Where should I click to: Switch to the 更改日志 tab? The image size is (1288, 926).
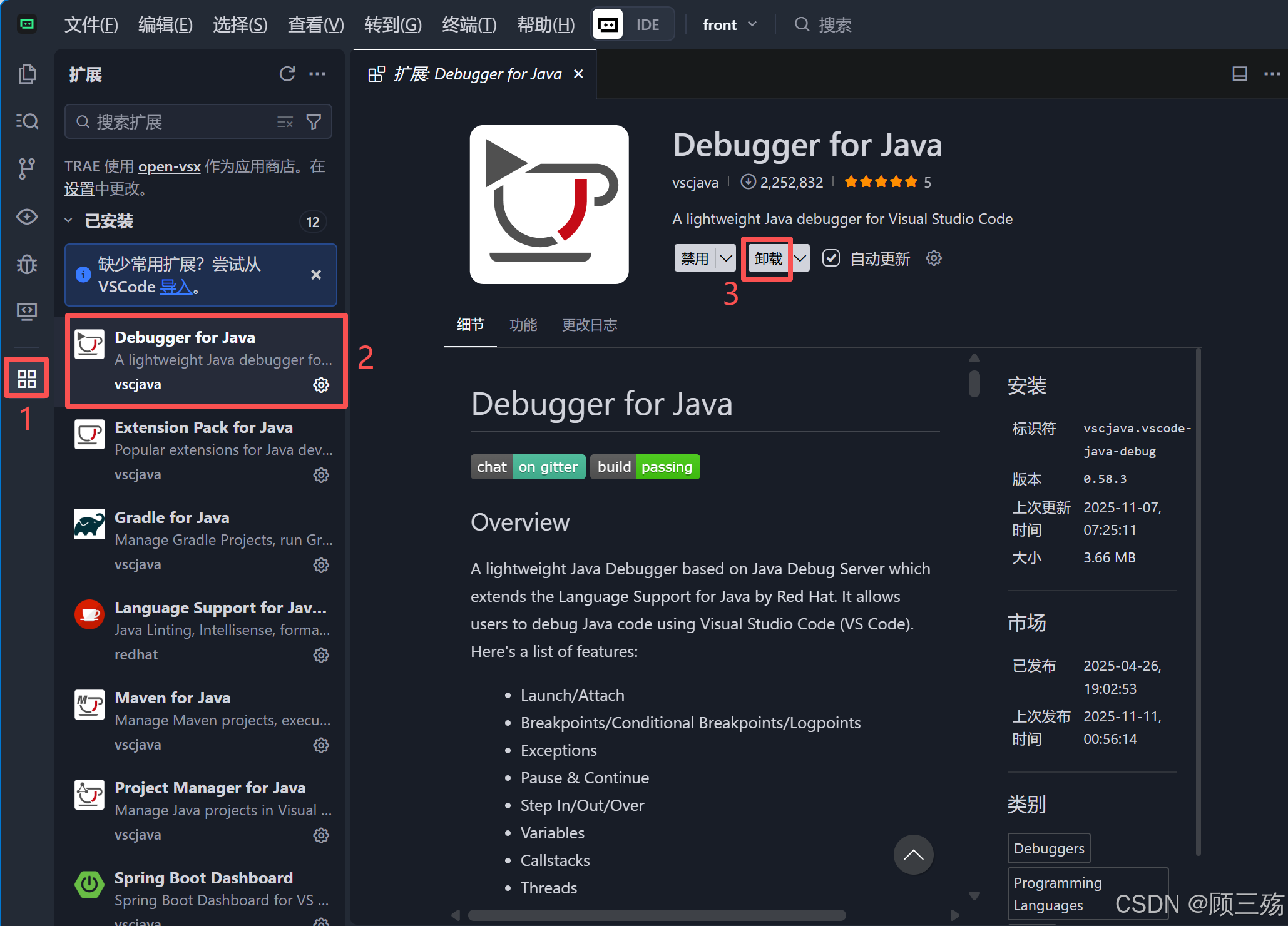589,325
